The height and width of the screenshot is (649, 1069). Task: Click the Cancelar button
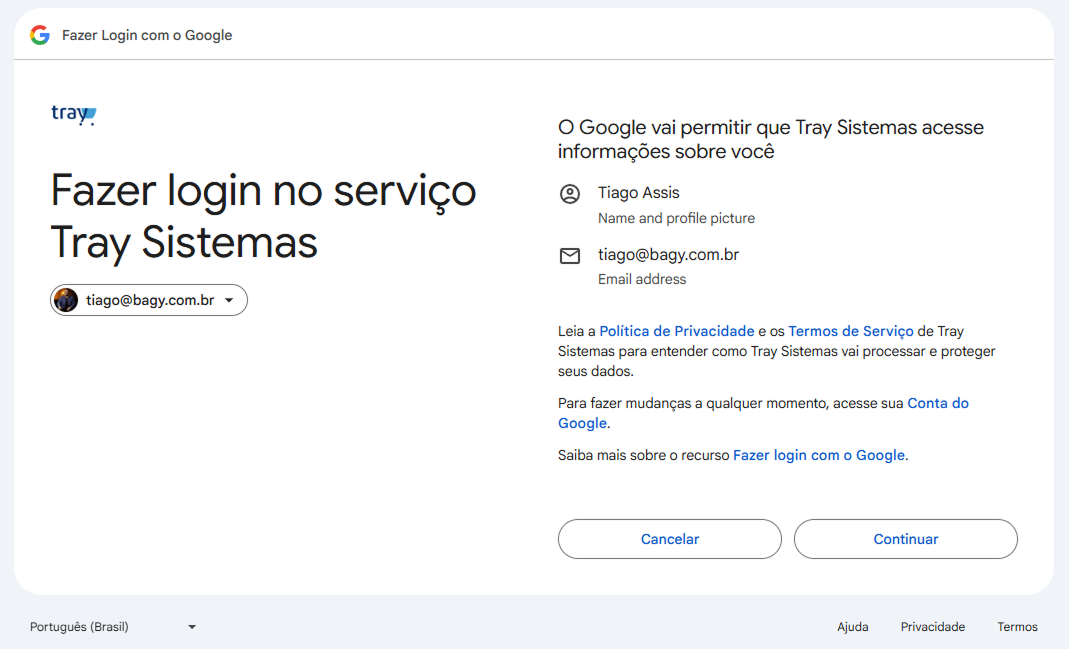[x=669, y=539]
